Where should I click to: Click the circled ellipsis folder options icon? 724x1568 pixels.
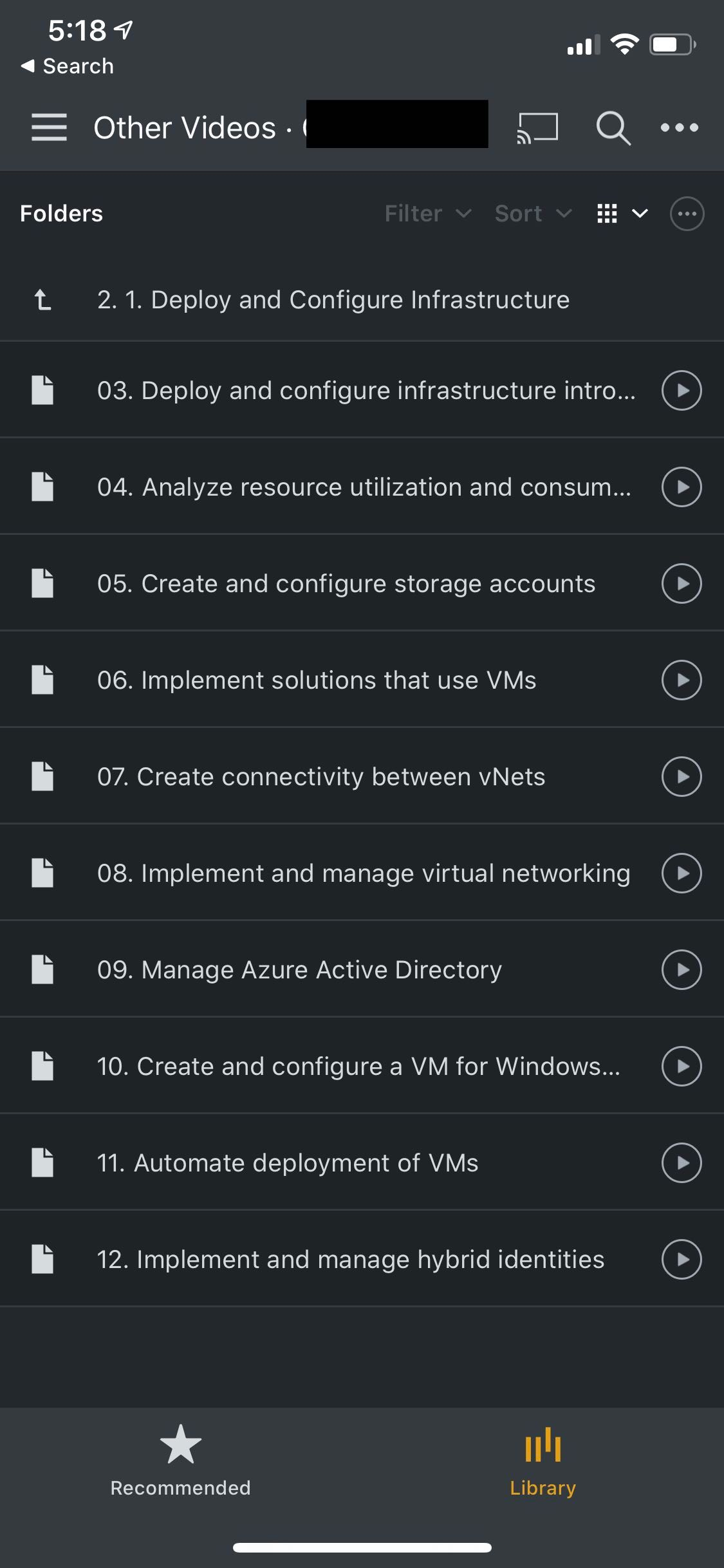pyautogui.click(x=687, y=213)
